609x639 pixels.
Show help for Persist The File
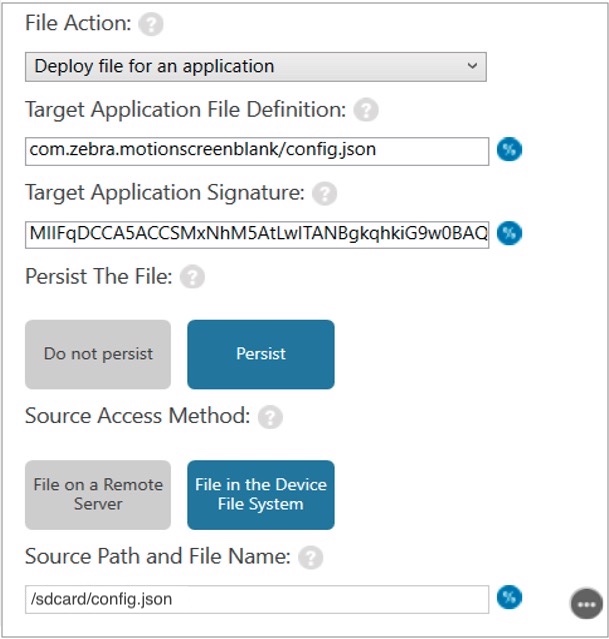(192, 277)
